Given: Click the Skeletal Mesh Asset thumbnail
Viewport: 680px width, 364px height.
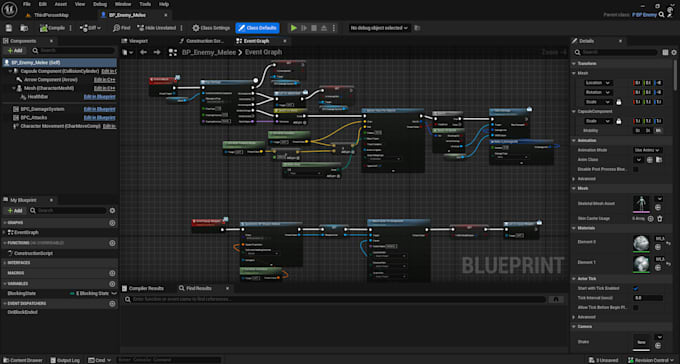Looking at the screenshot, I should [x=641, y=203].
